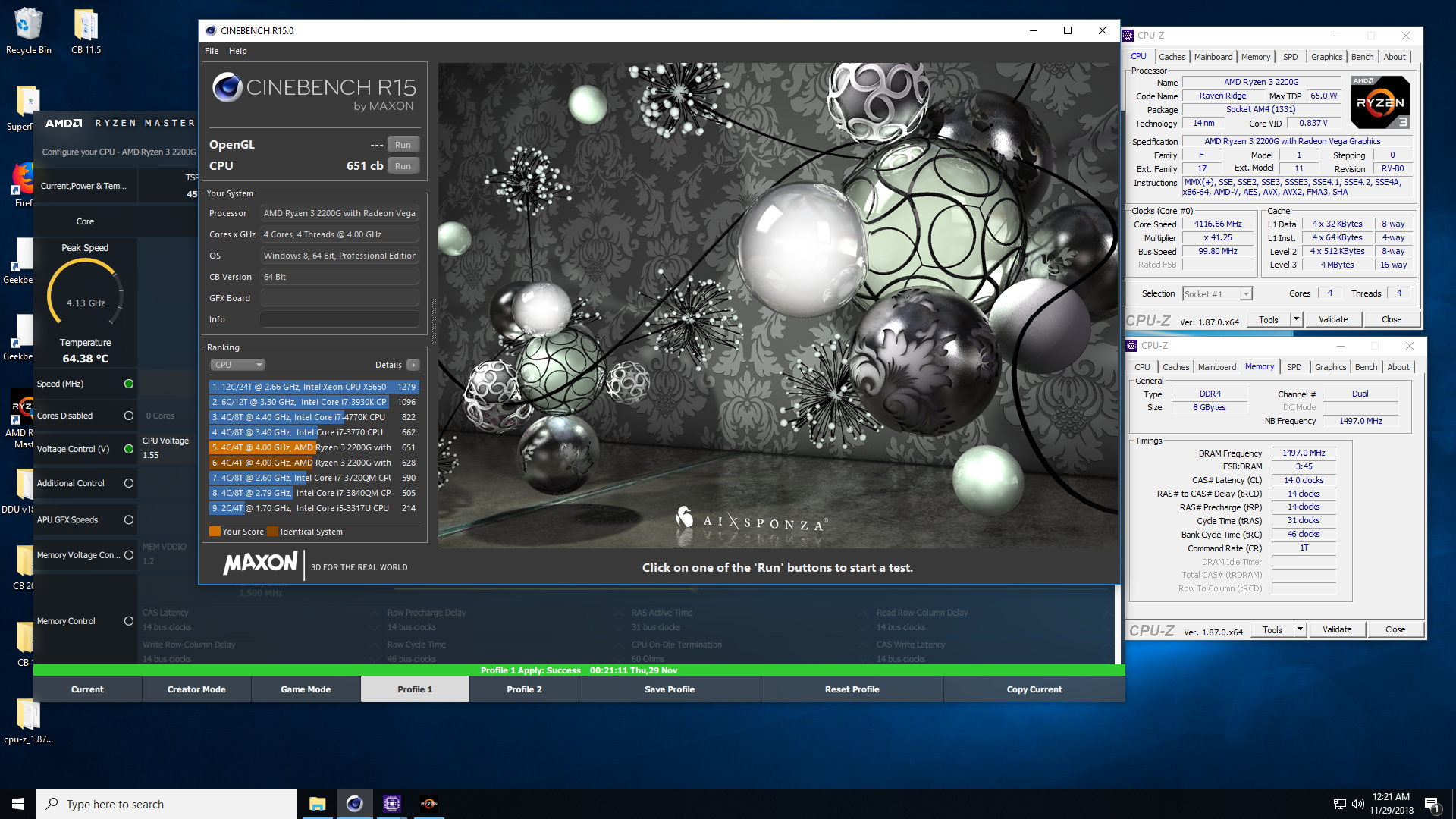
Task: Switch to Ryzen Master in the taskbar
Action: tap(428, 804)
